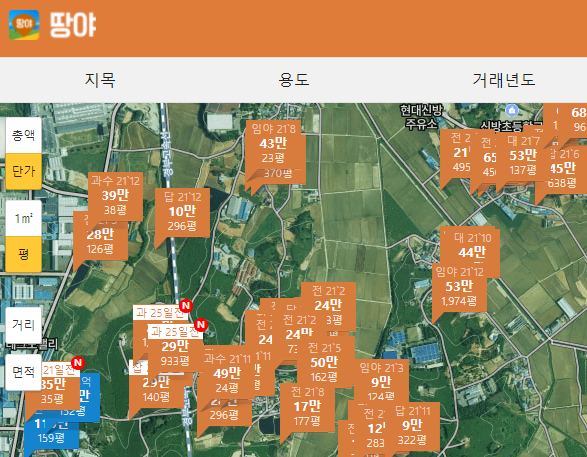The height and width of the screenshot is (457, 587).
Task: Activate the 거리 measurement tool
Action: 24,325
